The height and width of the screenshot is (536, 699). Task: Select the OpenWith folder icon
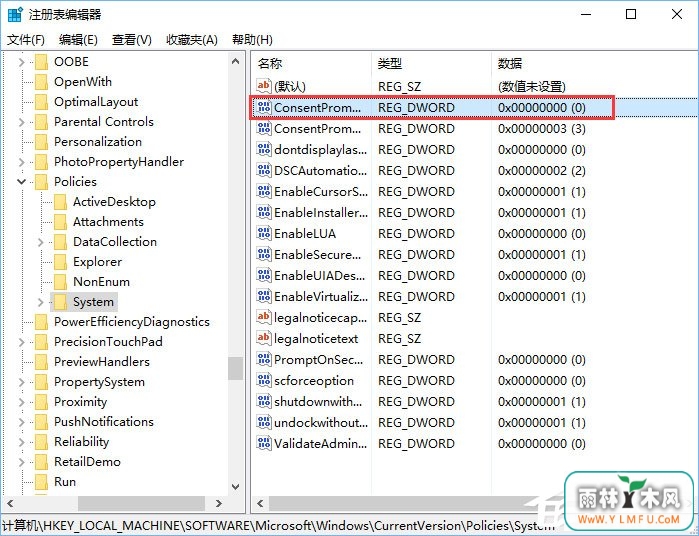(41, 82)
